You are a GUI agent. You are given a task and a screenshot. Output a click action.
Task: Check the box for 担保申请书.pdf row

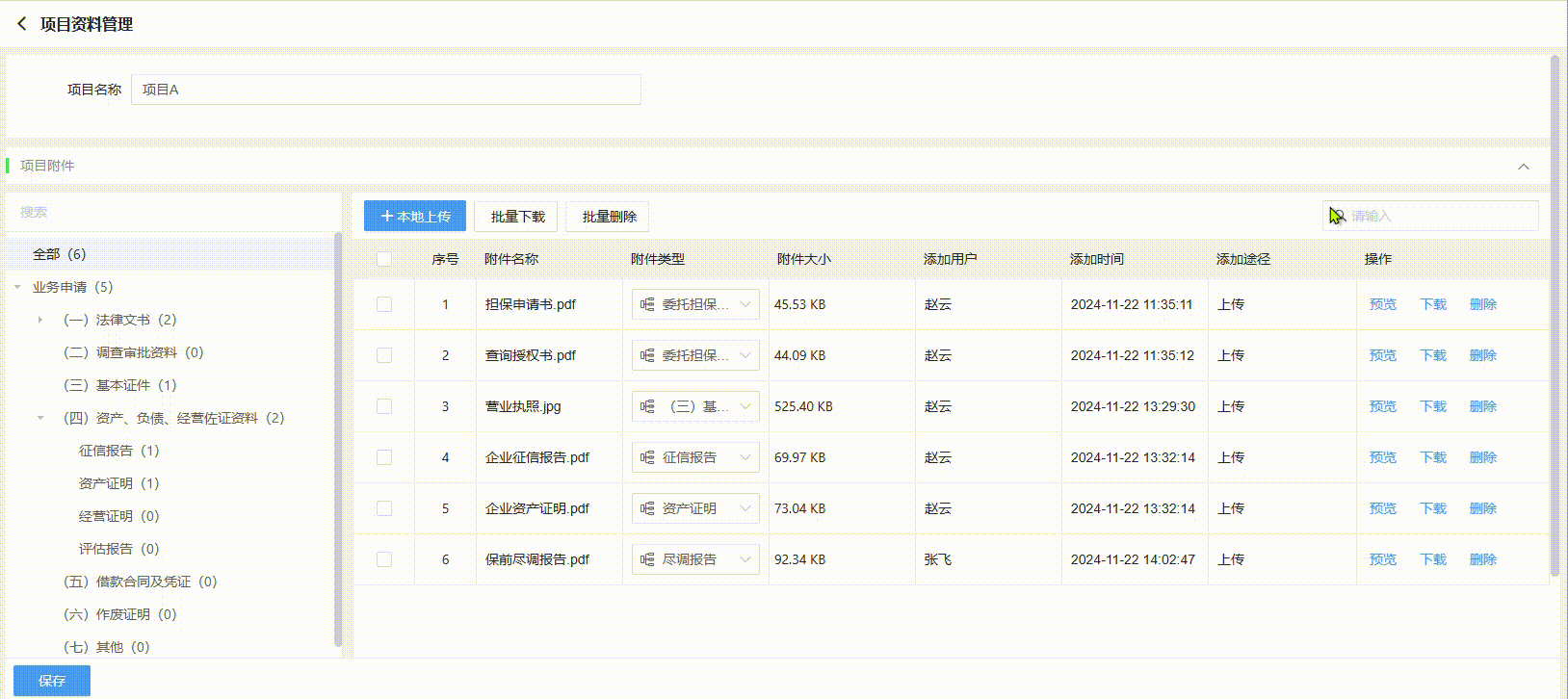pyautogui.click(x=384, y=304)
